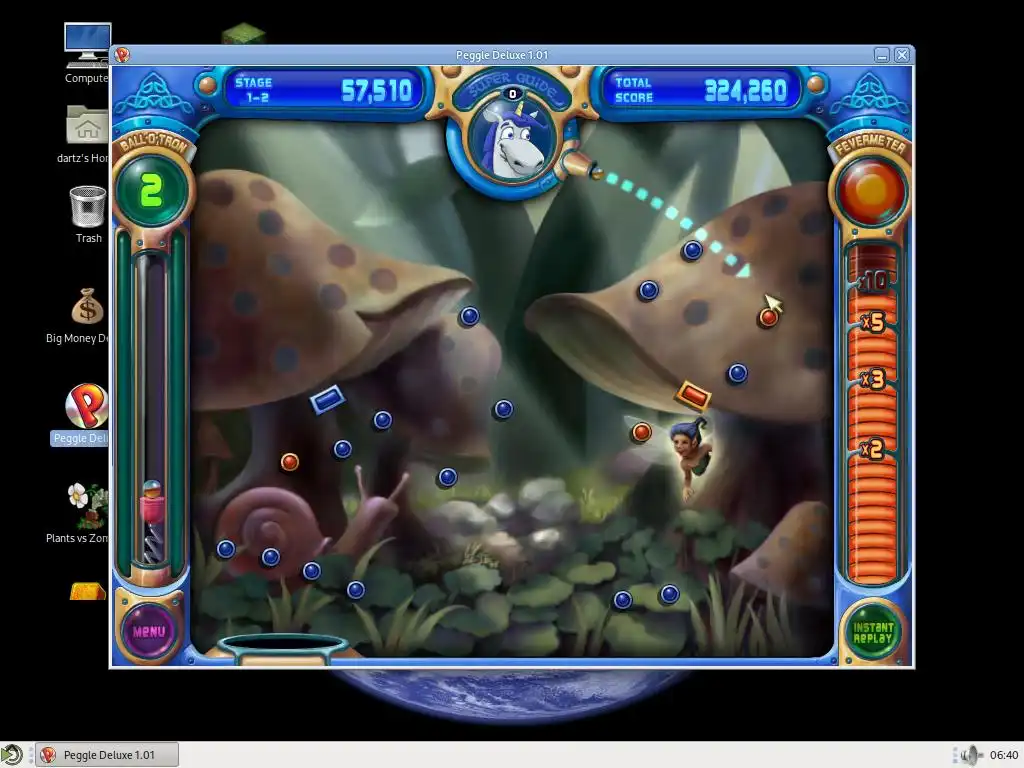1024x768 pixels.
Task: Open the Trash desktop icon
Action: click(x=88, y=215)
